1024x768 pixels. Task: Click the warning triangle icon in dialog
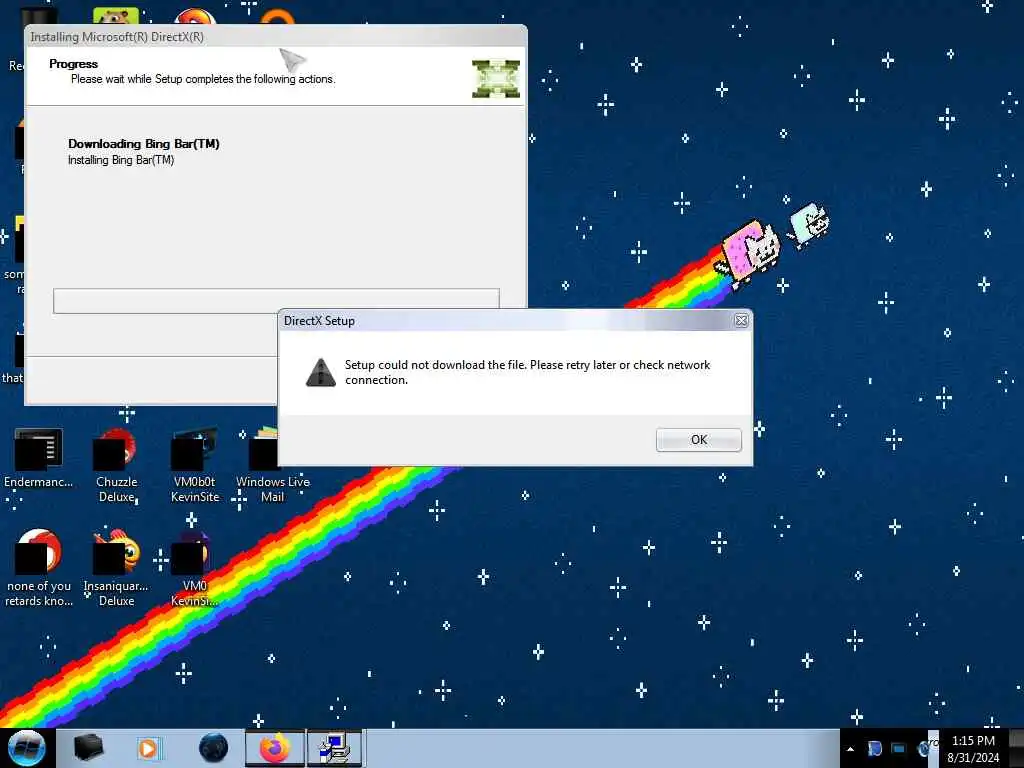click(x=321, y=372)
